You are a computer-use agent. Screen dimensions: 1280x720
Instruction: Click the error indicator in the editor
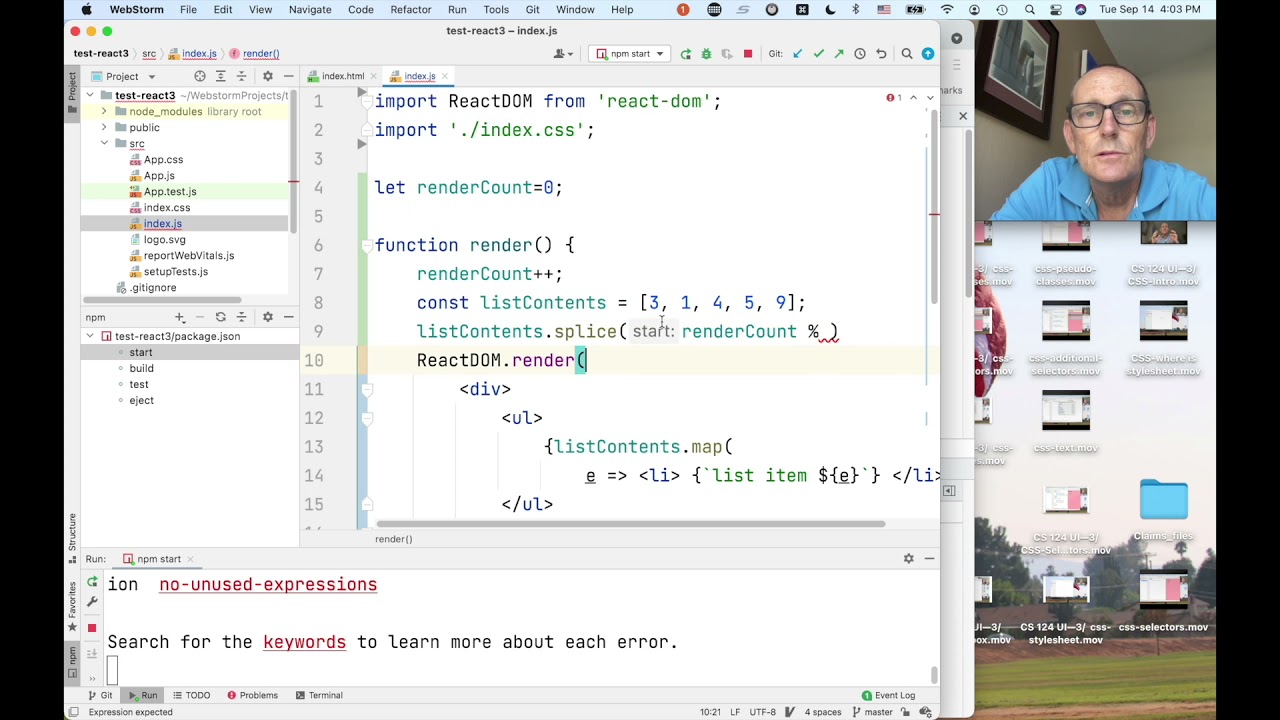(x=894, y=98)
